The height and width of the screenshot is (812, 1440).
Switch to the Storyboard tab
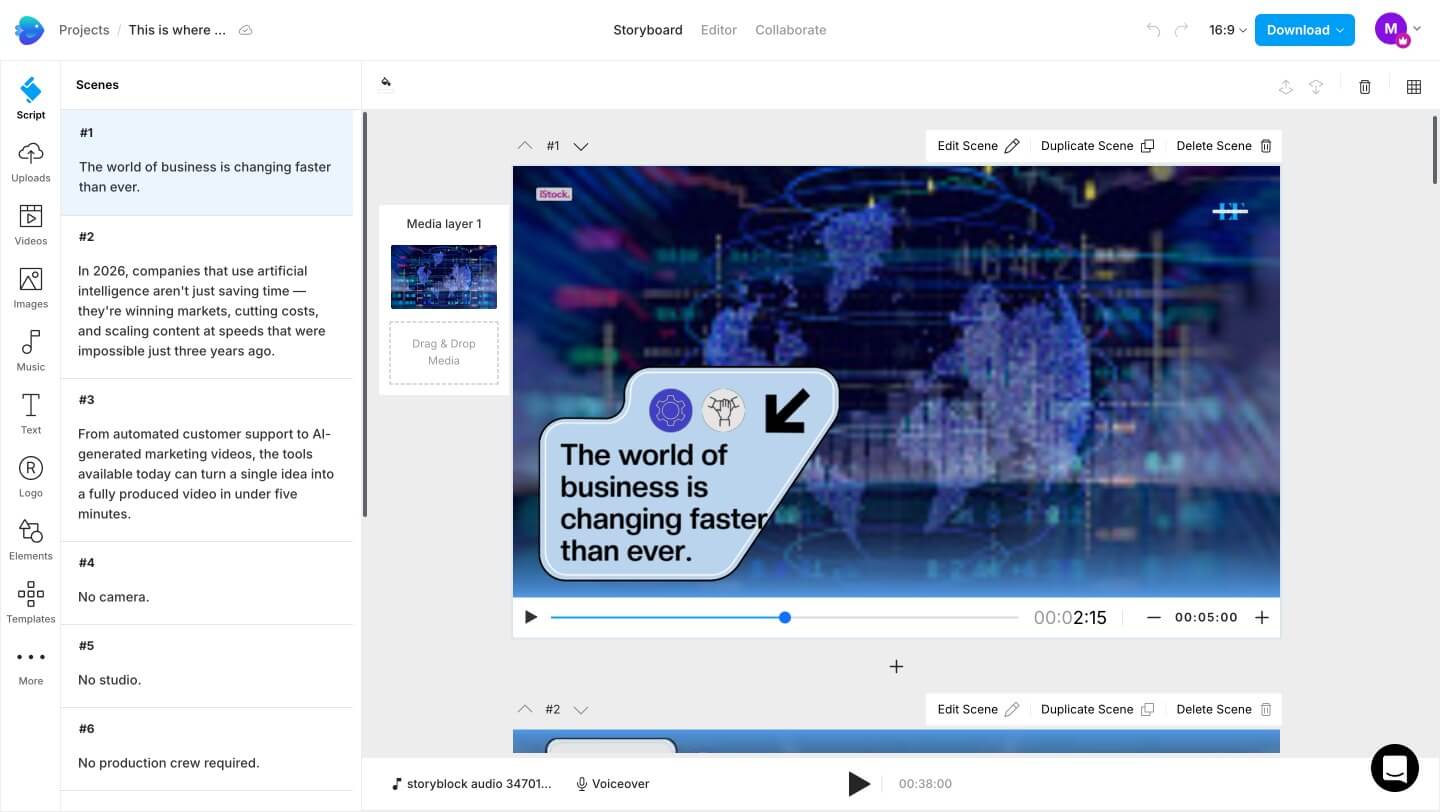648,30
